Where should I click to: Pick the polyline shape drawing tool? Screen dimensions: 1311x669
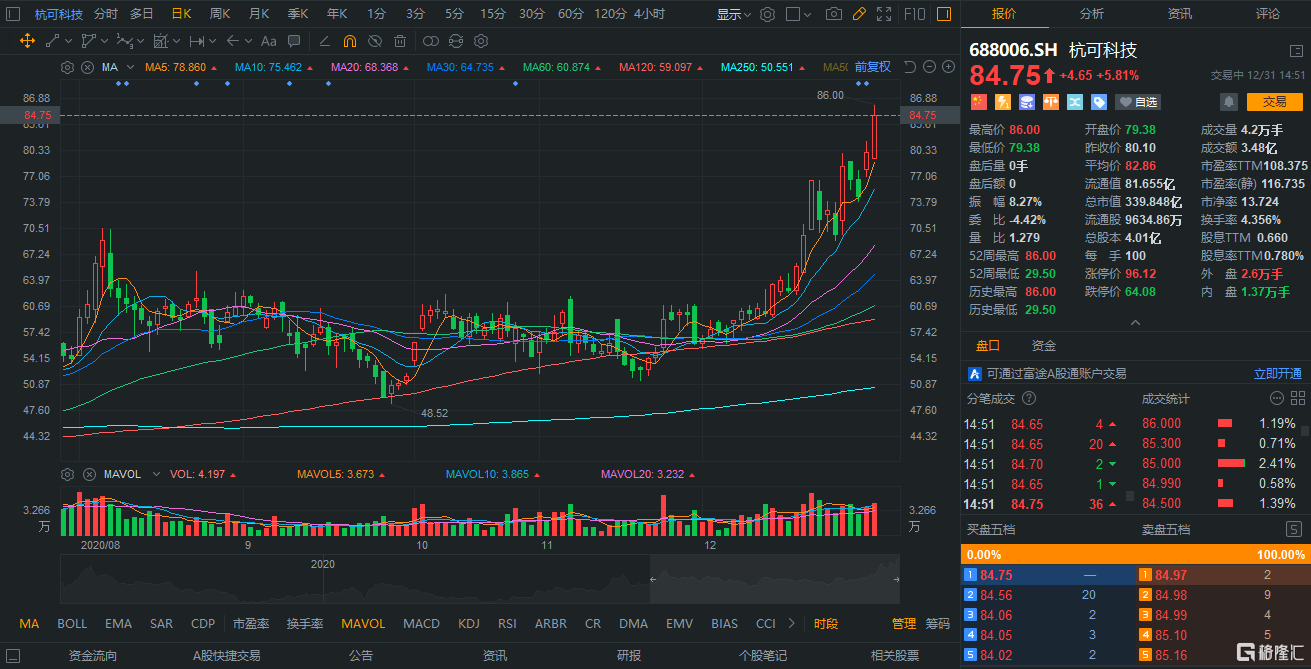tap(88, 41)
